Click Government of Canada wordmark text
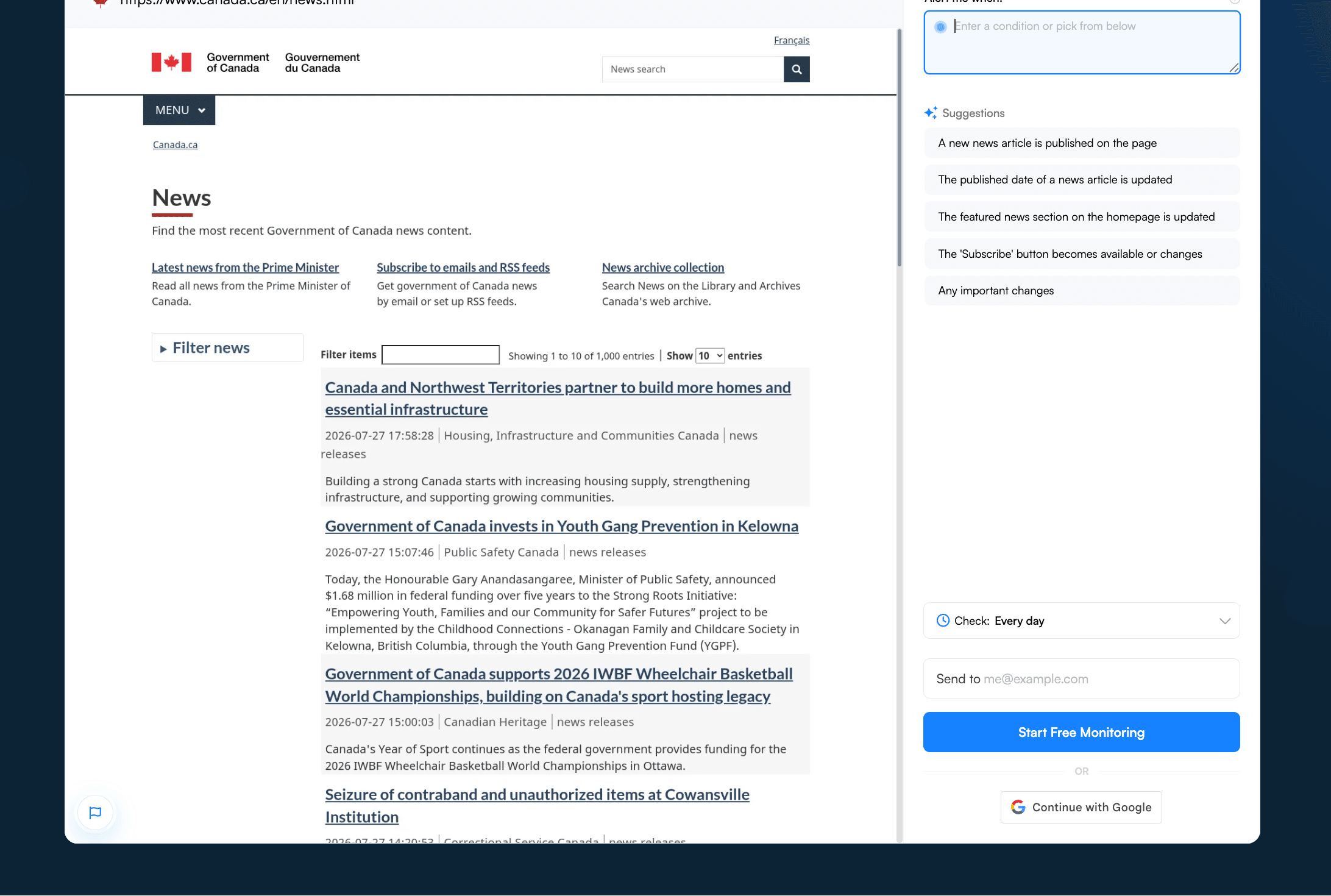 238,62
